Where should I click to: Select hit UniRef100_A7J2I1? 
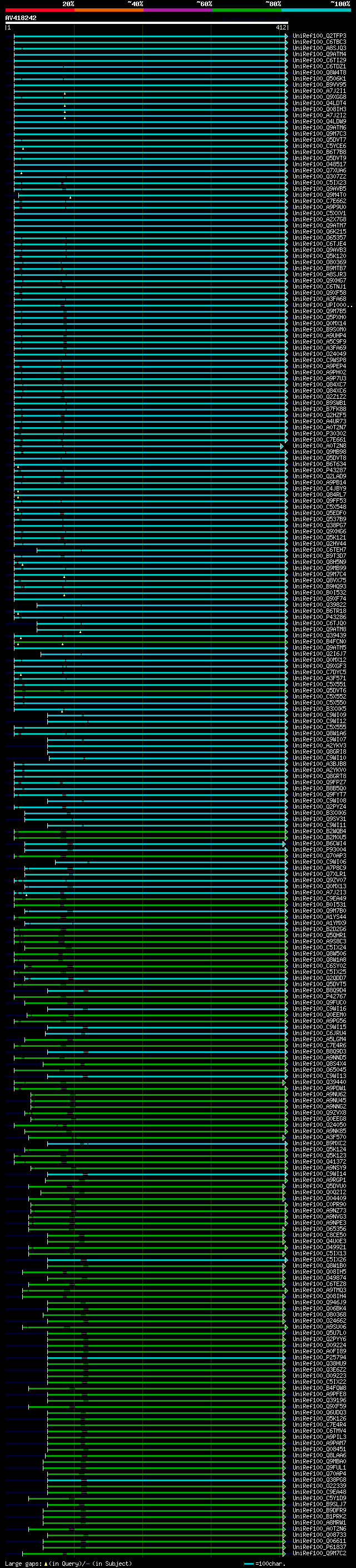[x=319, y=91]
